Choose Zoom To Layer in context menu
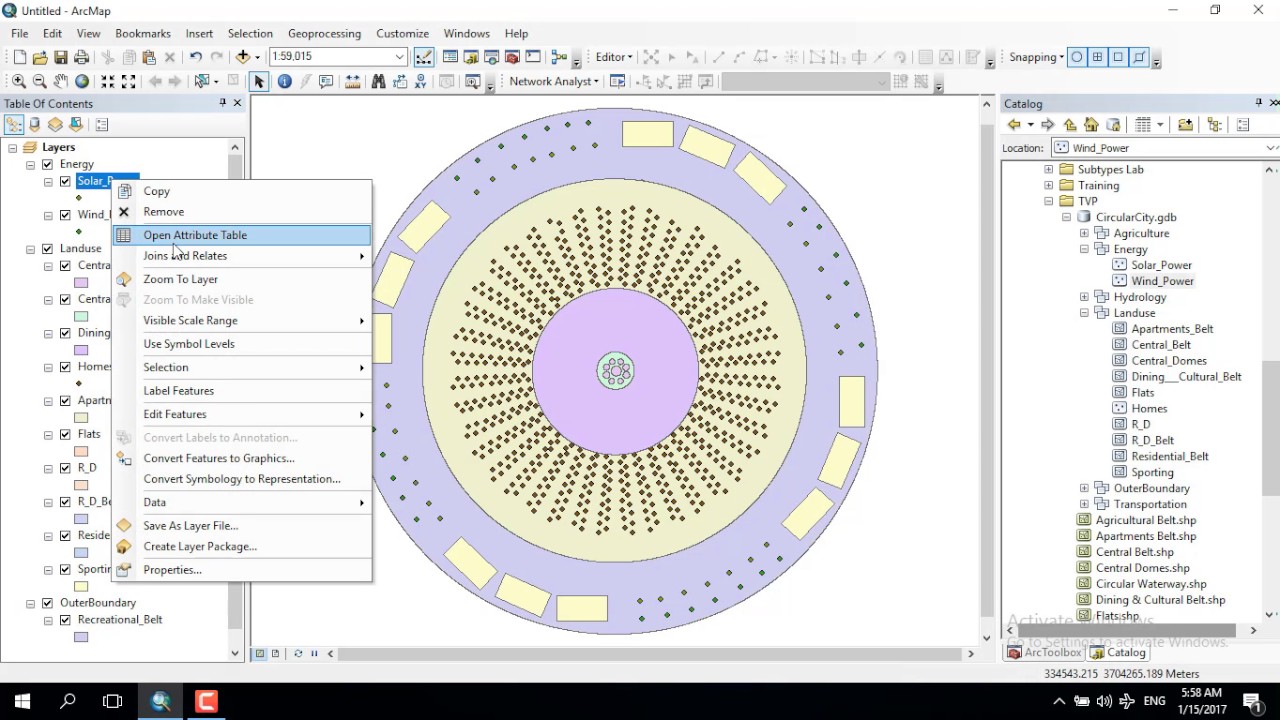The width and height of the screenshot is (1280, 720). pyautogui.click(x=241, y=279)
